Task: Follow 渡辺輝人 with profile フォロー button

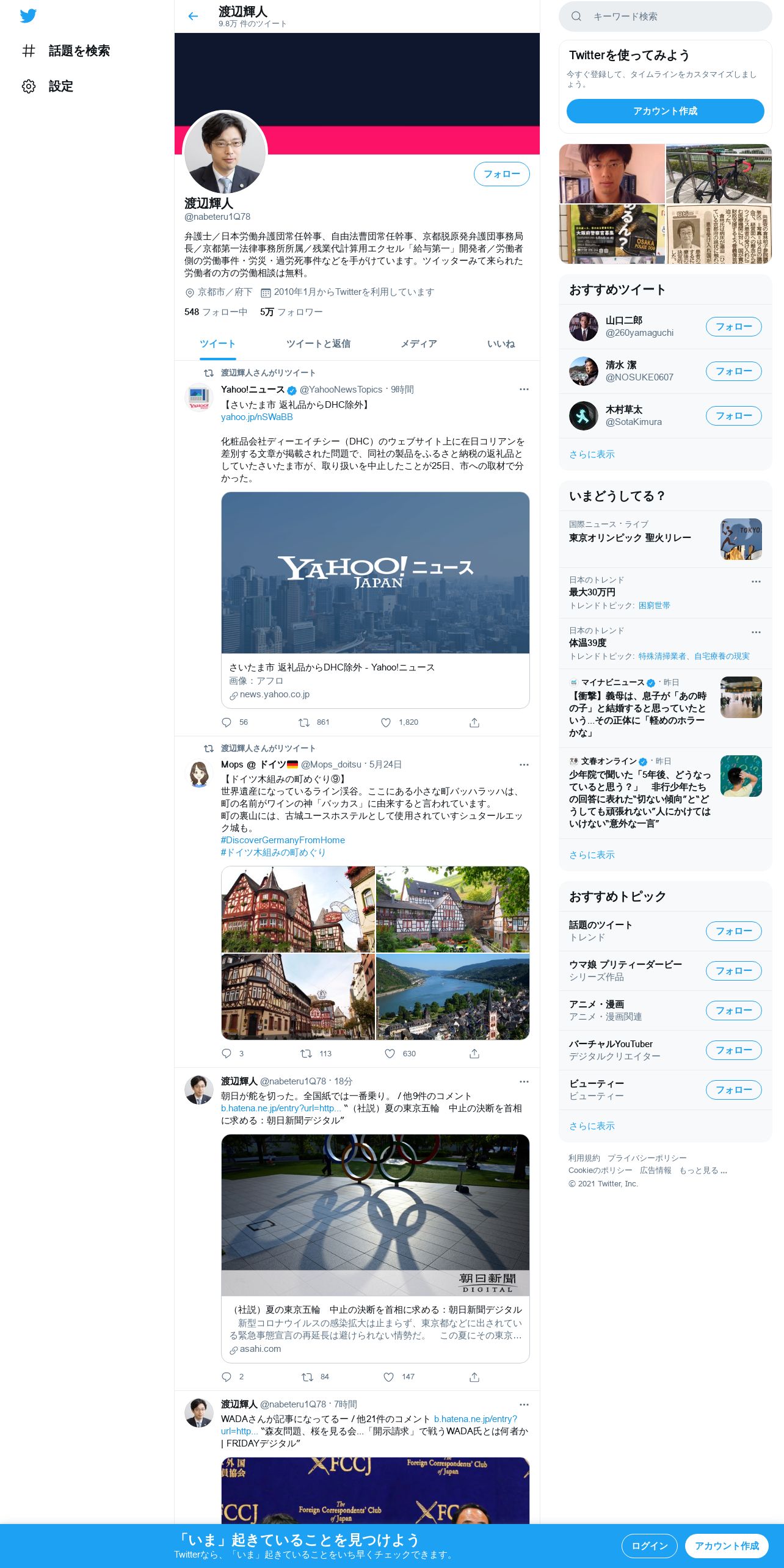Action: pyautogui.click(x=501, y=174)
